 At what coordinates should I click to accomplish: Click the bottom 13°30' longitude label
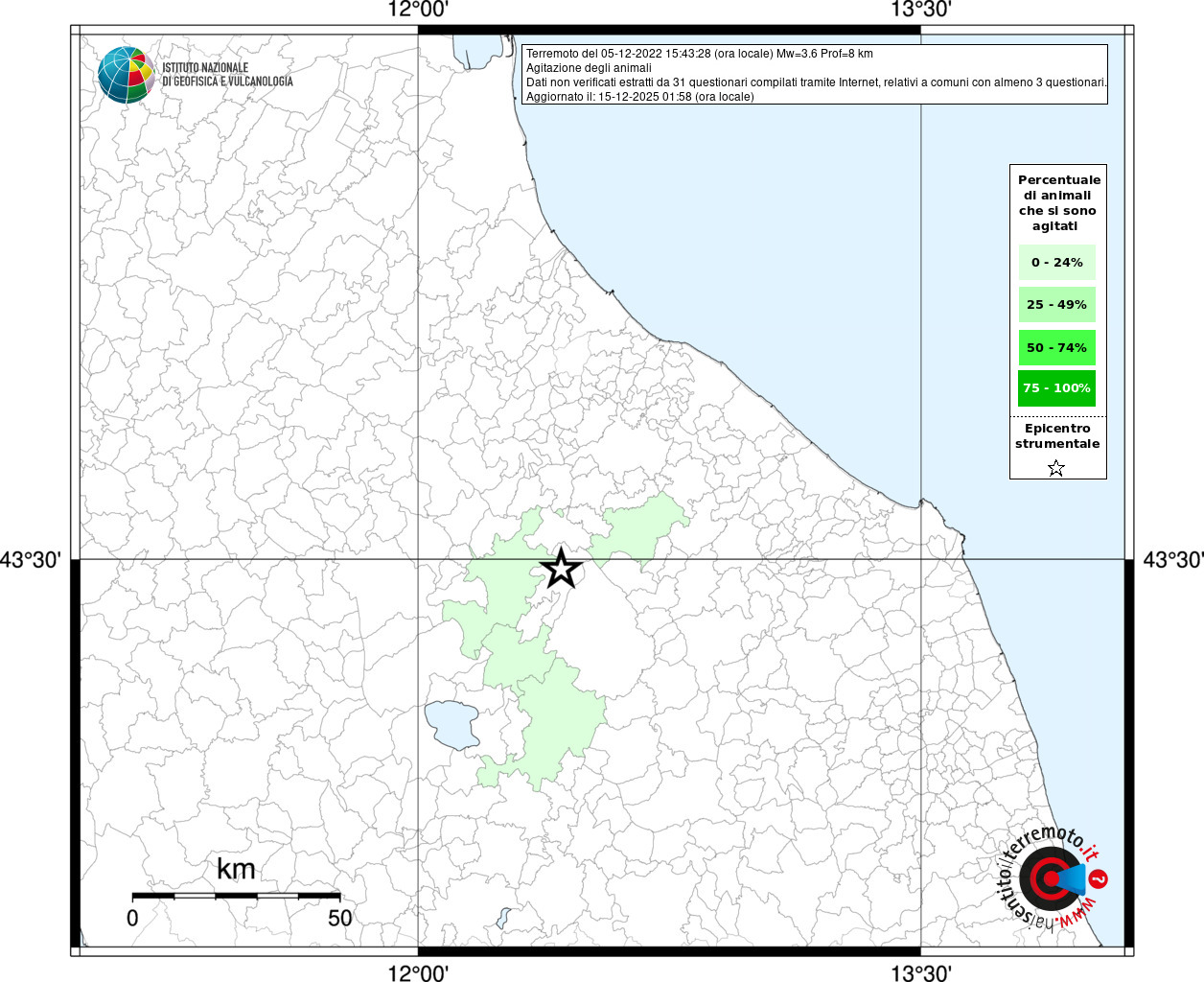[921, 973]
